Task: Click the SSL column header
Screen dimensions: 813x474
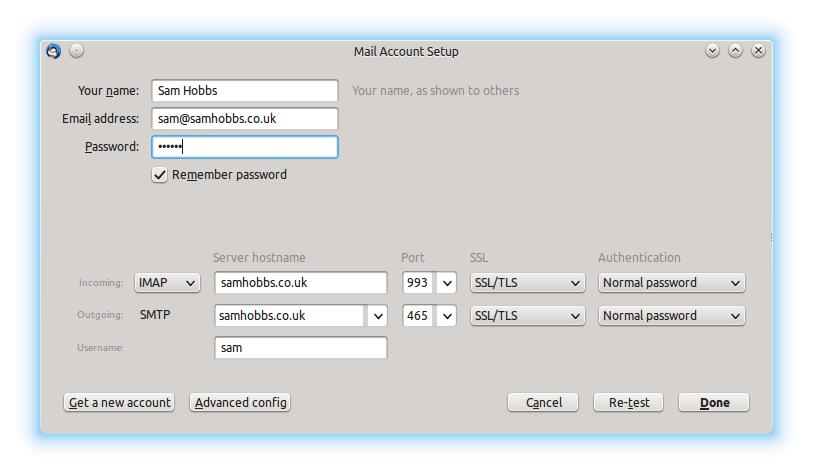Action: (479, 258)
